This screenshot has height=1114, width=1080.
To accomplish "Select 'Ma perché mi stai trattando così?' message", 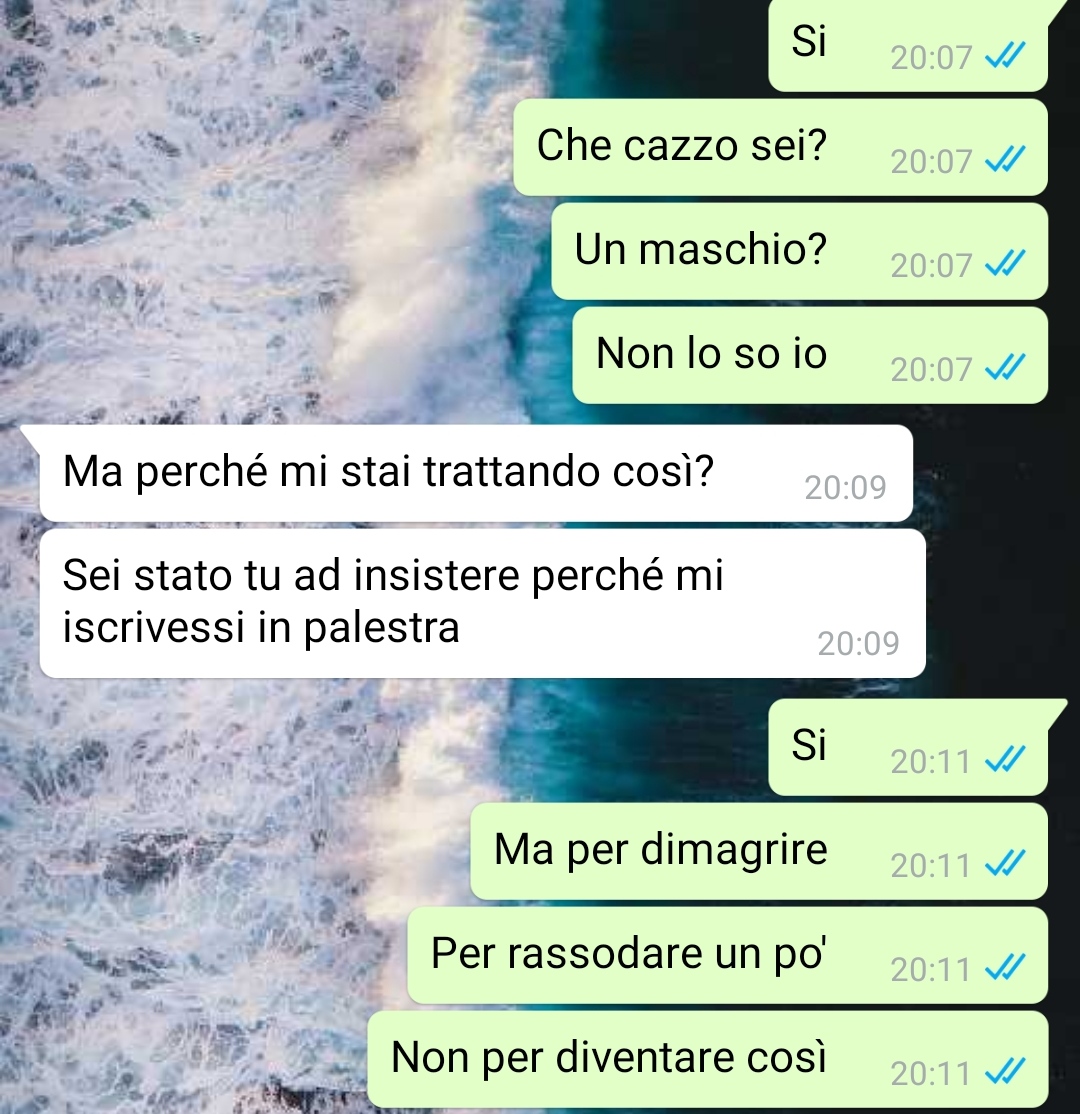I will [476, 473].
